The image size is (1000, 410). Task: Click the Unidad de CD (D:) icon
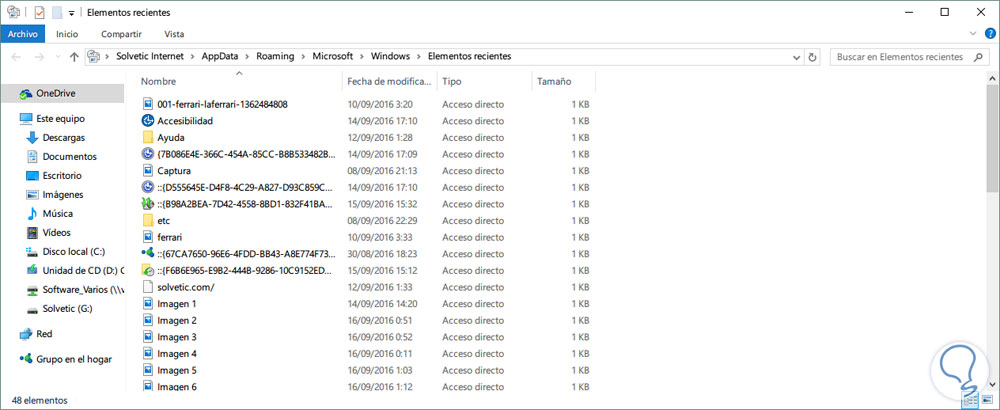(x=33, y=271)
